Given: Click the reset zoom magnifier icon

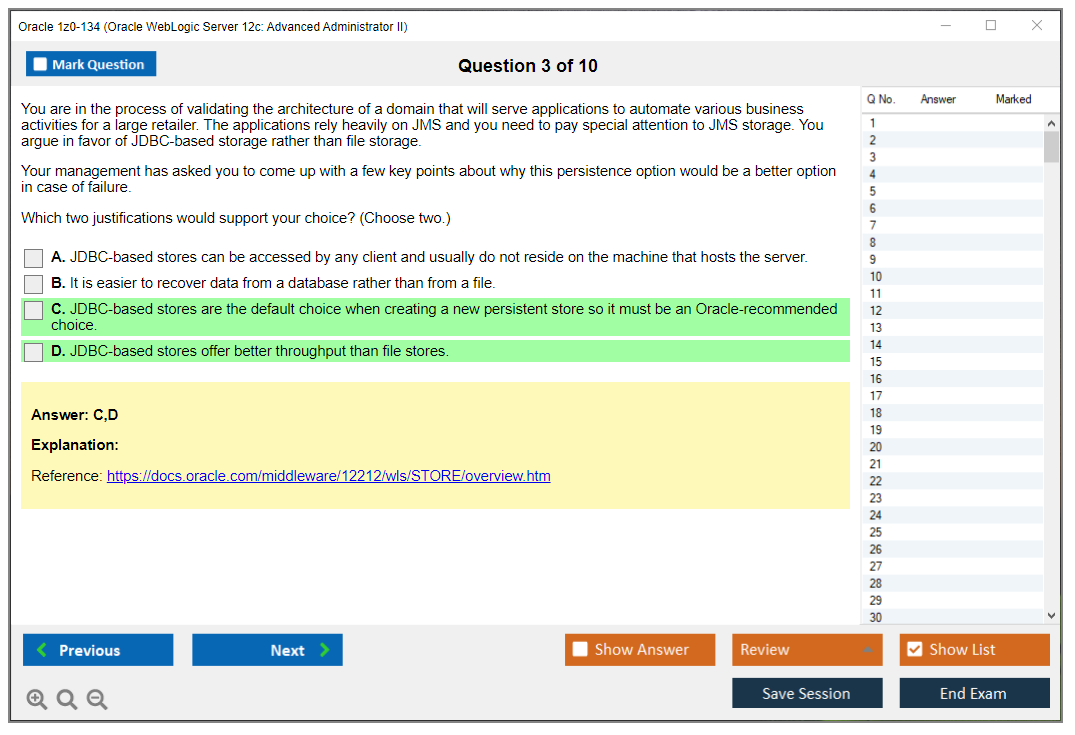Looking at the screenshot, I should coord(67,699).
